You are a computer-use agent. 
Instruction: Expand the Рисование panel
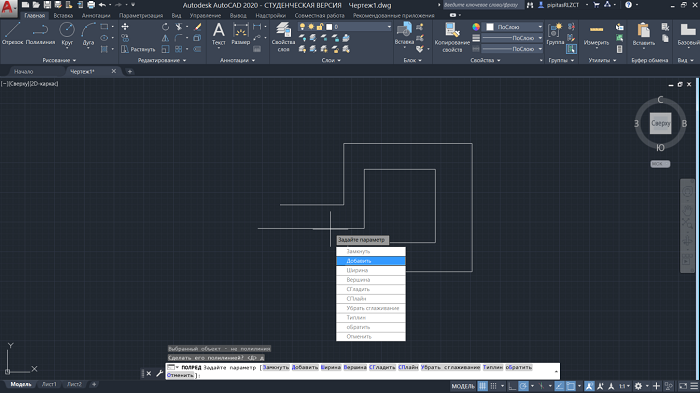pyautogui.click(x=59, y=60)
